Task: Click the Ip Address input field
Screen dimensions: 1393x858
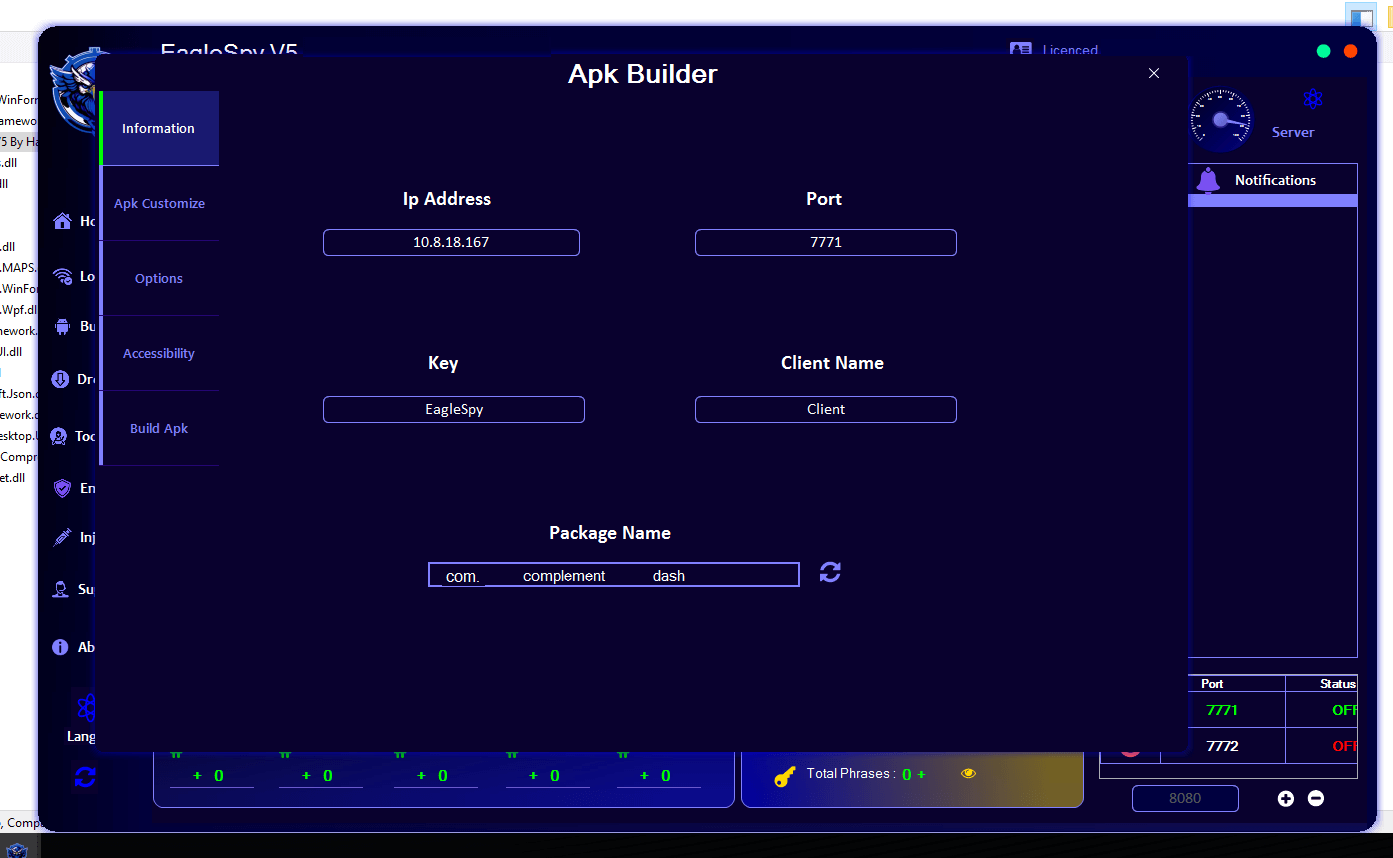Action: [451, 242]
